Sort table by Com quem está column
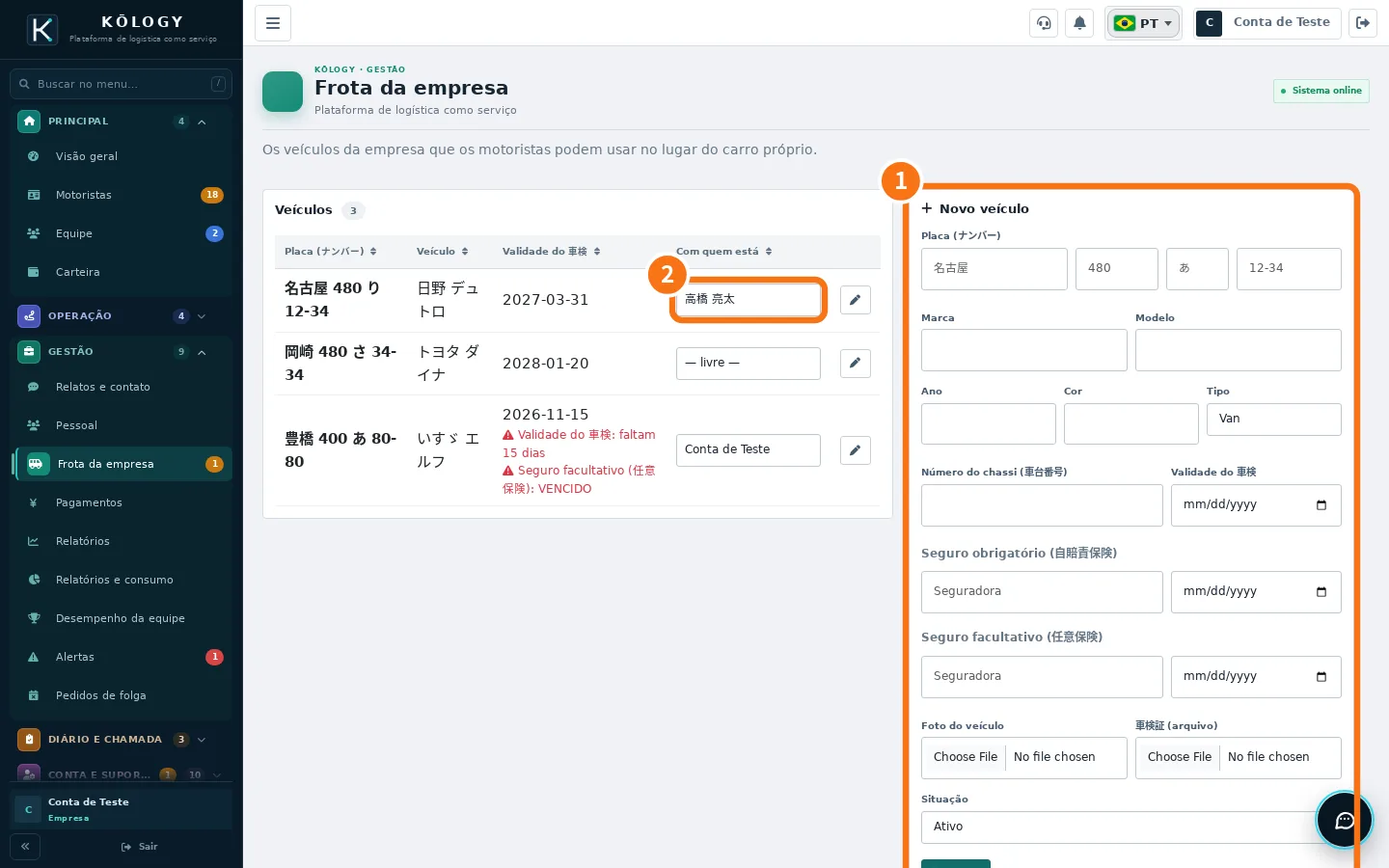 (723, 252)
